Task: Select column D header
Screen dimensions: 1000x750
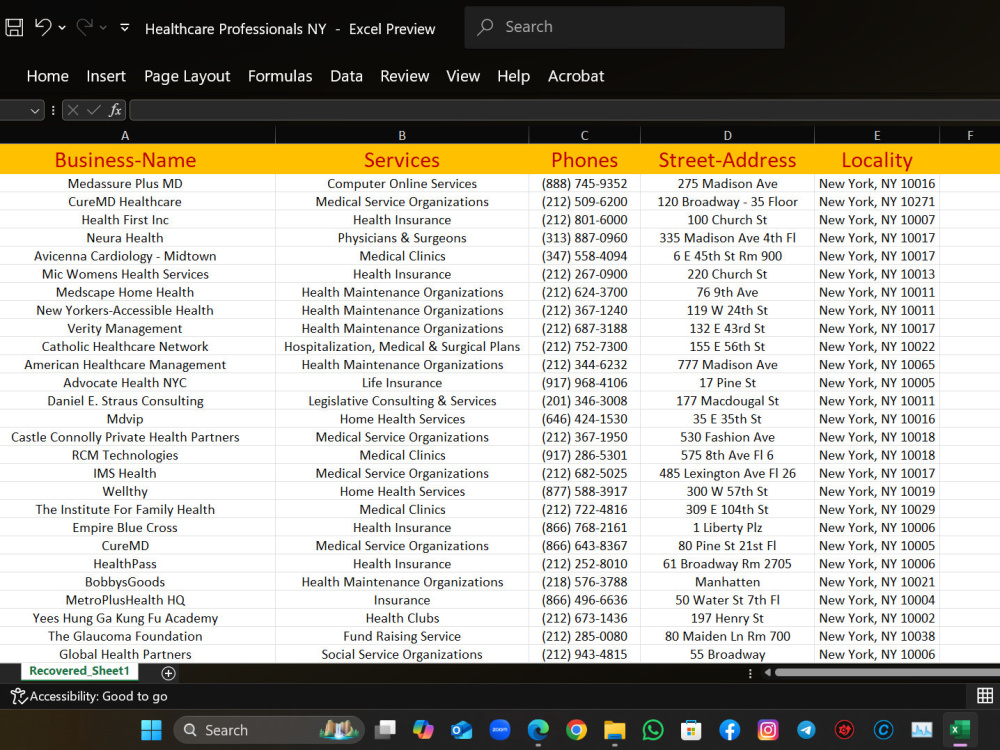Action: click(x=727, y=135)
